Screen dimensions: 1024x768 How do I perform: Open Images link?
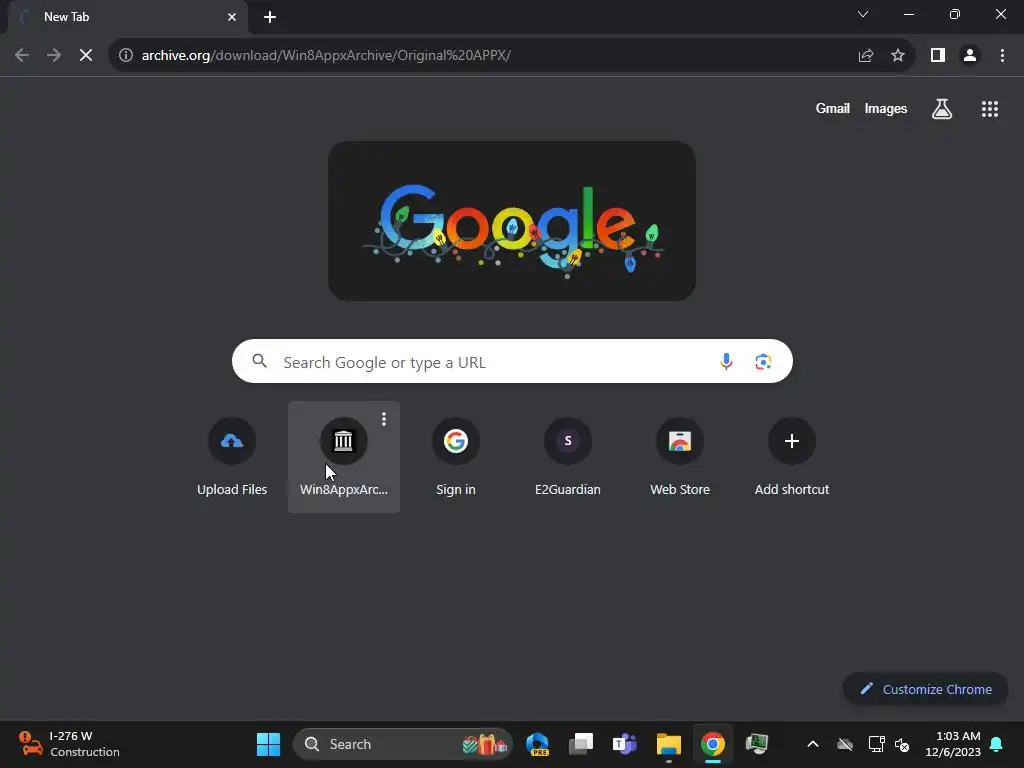886,108
